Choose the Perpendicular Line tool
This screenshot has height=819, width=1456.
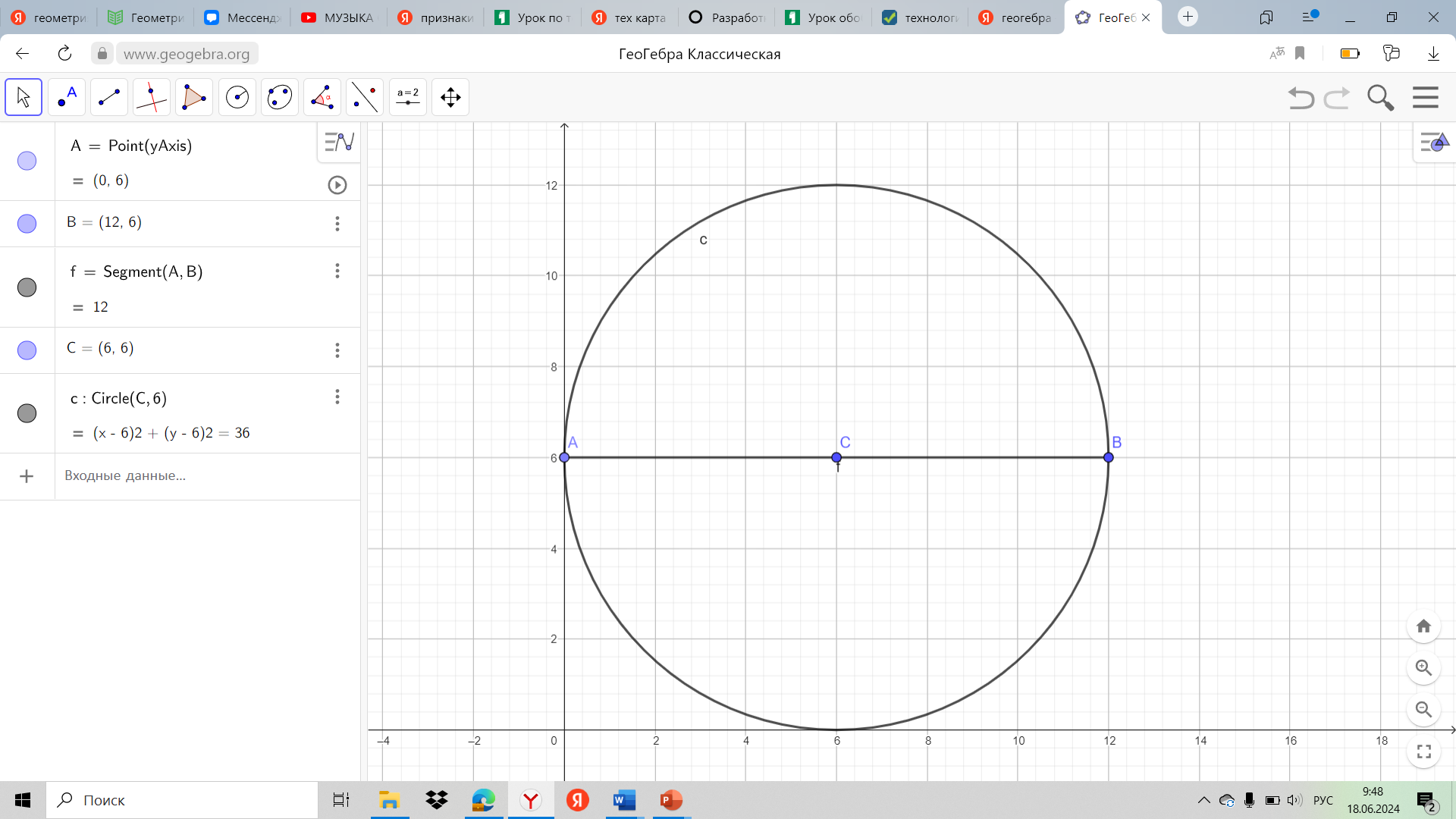tap(152, 97)
